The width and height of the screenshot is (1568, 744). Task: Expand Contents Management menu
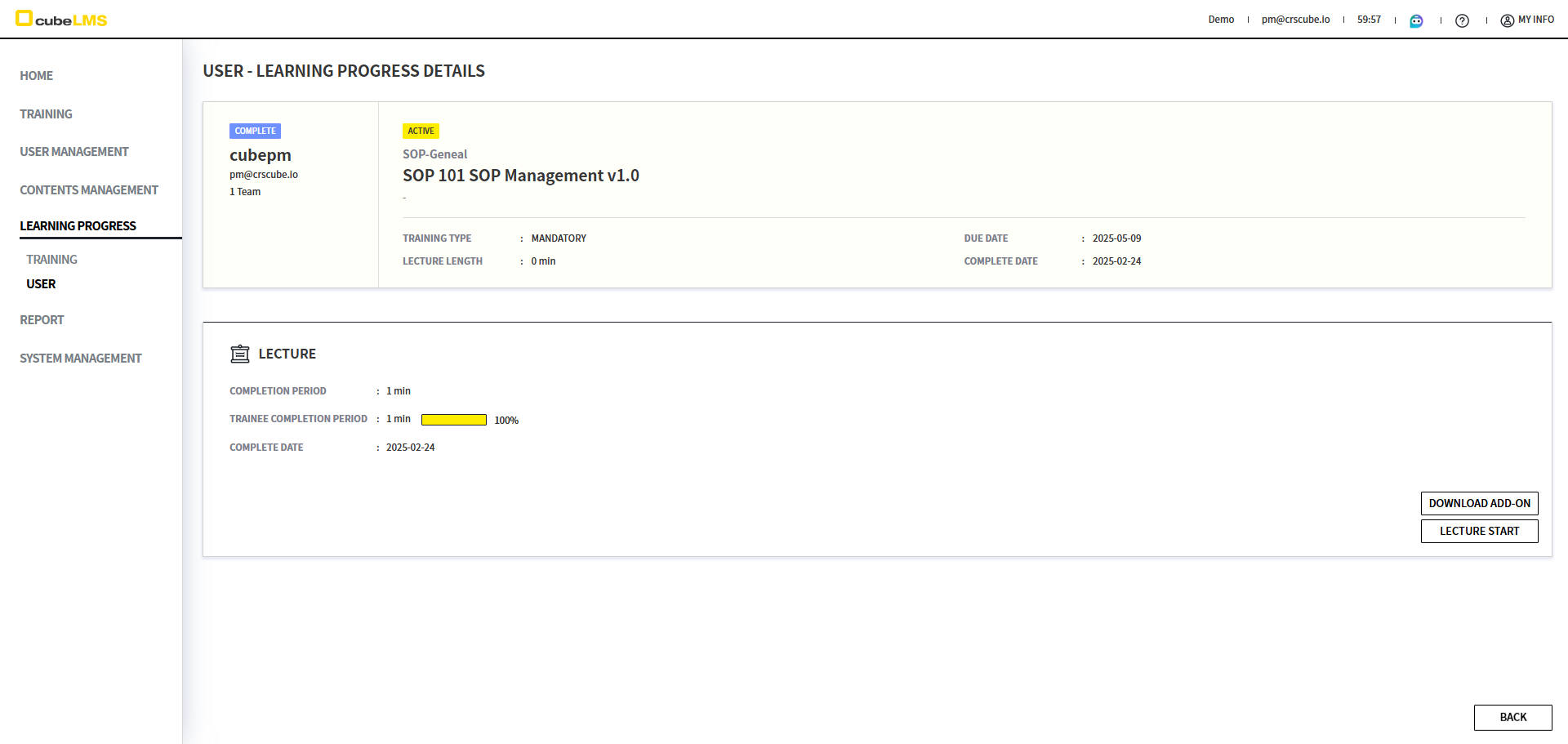click(89, 190)
